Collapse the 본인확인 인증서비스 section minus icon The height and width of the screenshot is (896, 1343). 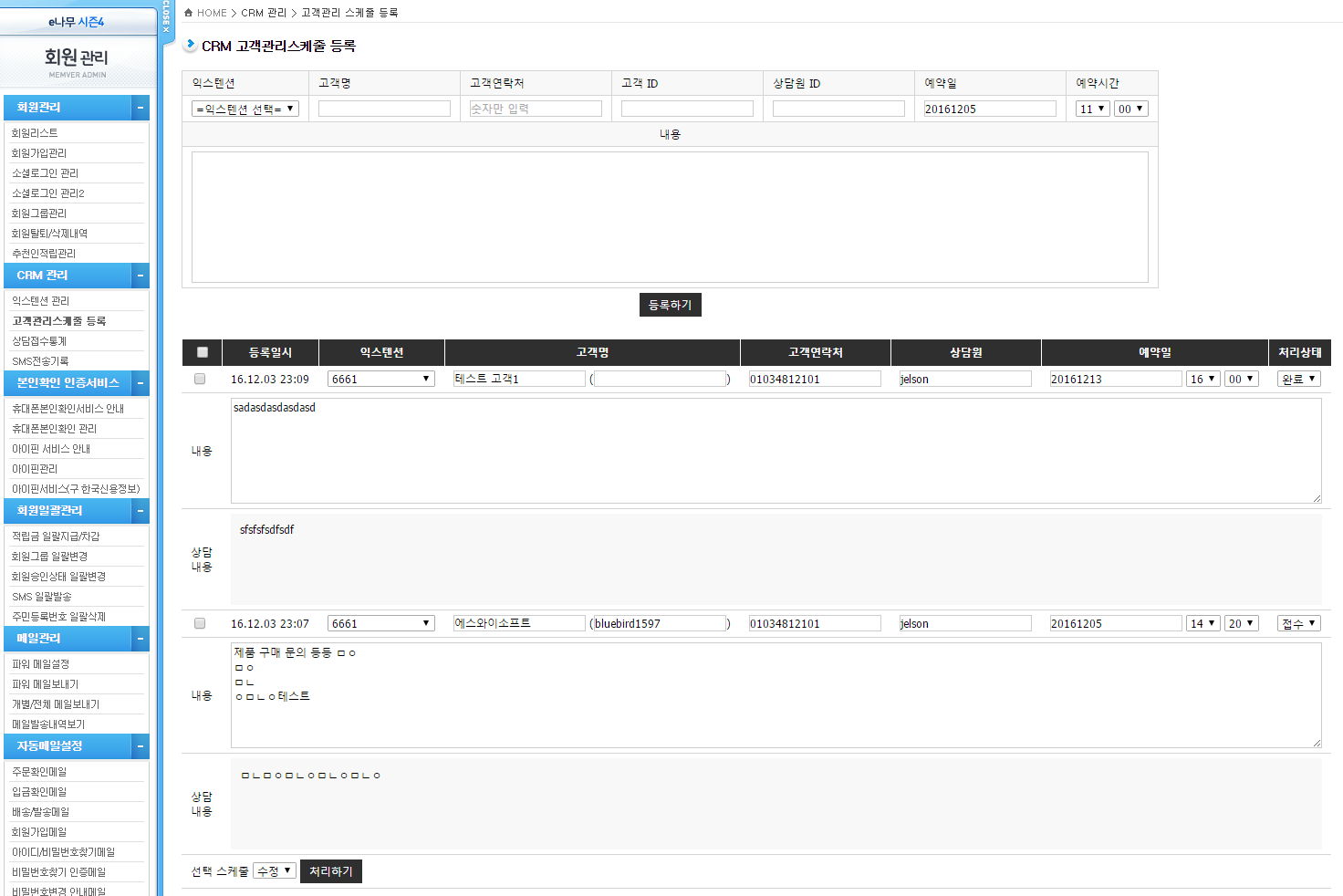coord(141,383)
